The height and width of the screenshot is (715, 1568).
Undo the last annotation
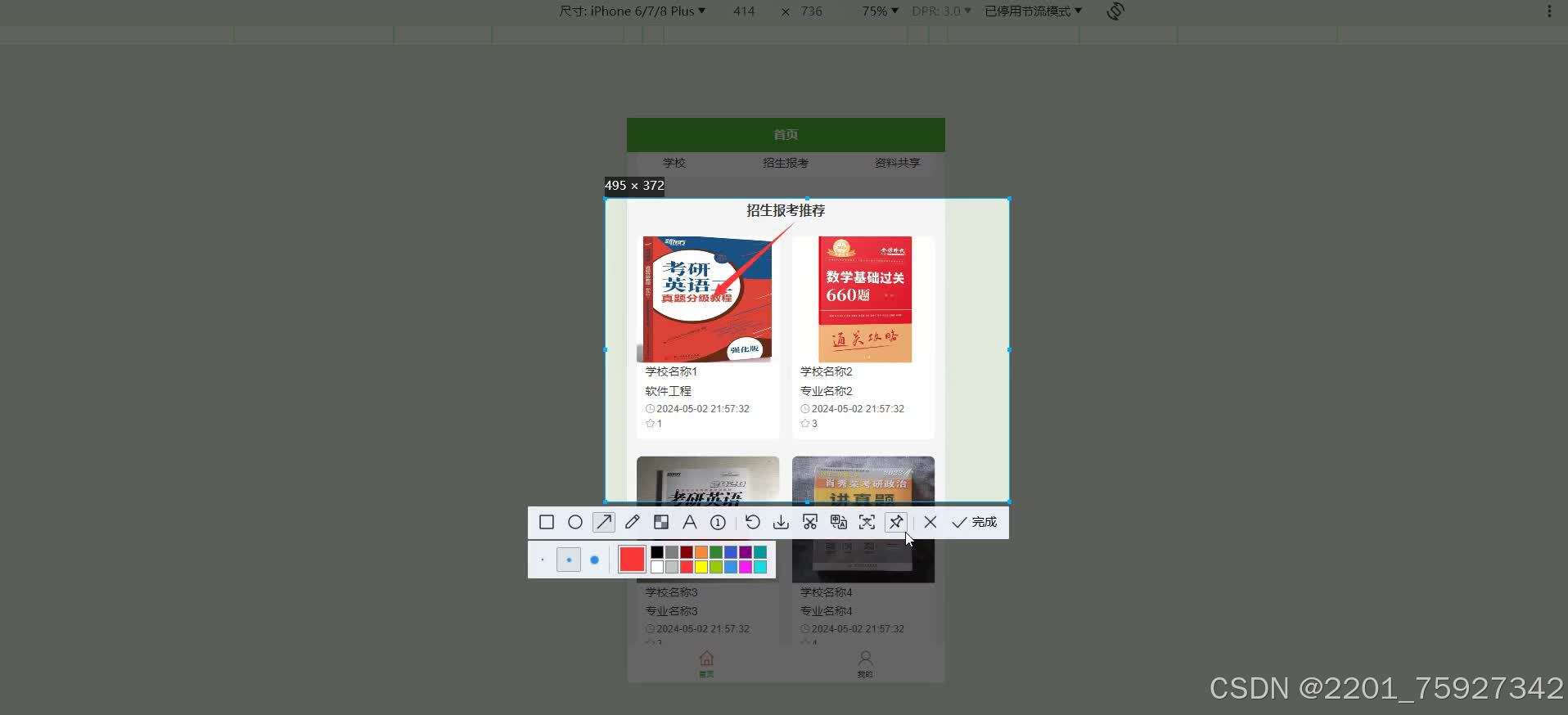point(753,522)
